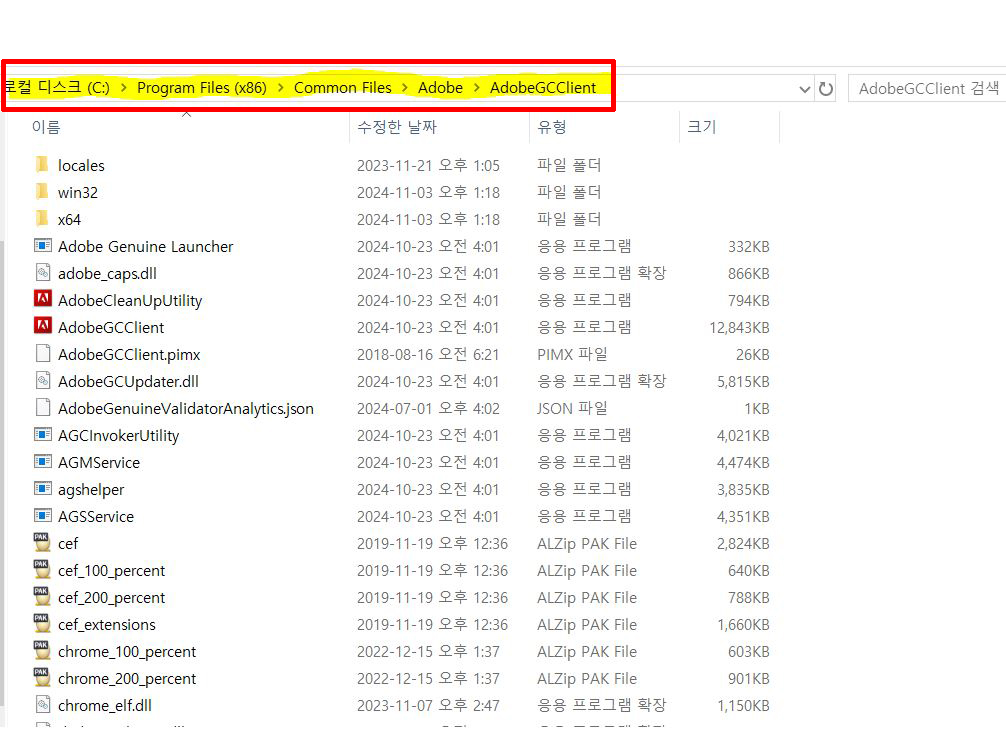
Task: Click the cef_100_percent PAK icon
Action: click(42, 570)
